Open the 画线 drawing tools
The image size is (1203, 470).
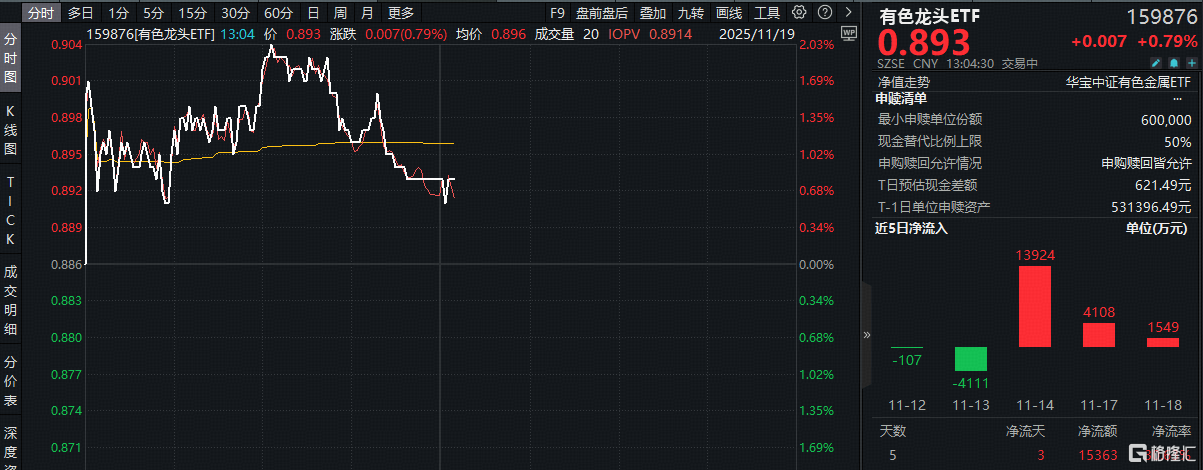coord(729,13)
